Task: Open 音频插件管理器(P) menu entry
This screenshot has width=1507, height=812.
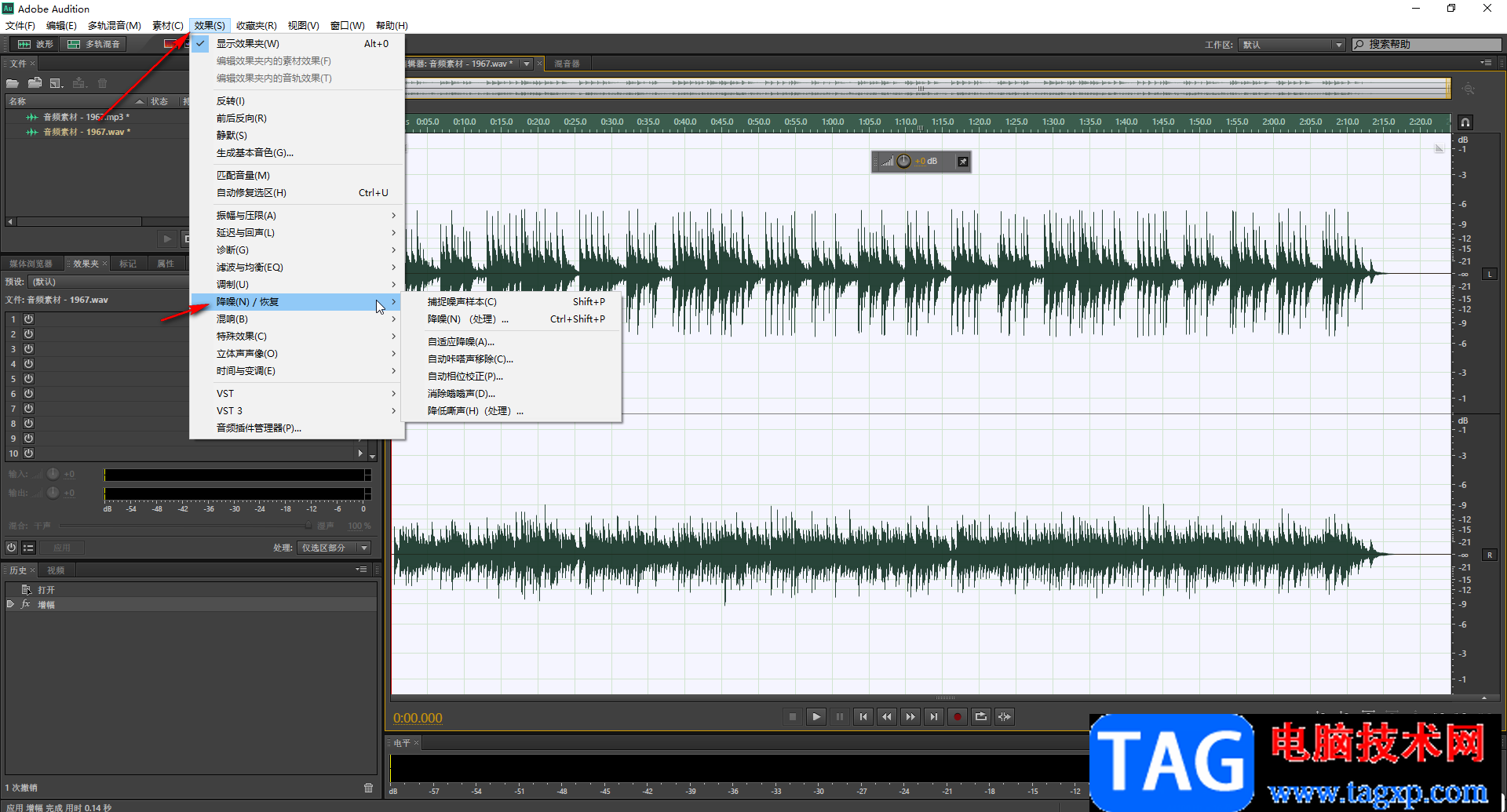Action: click(x=297, y=428)
